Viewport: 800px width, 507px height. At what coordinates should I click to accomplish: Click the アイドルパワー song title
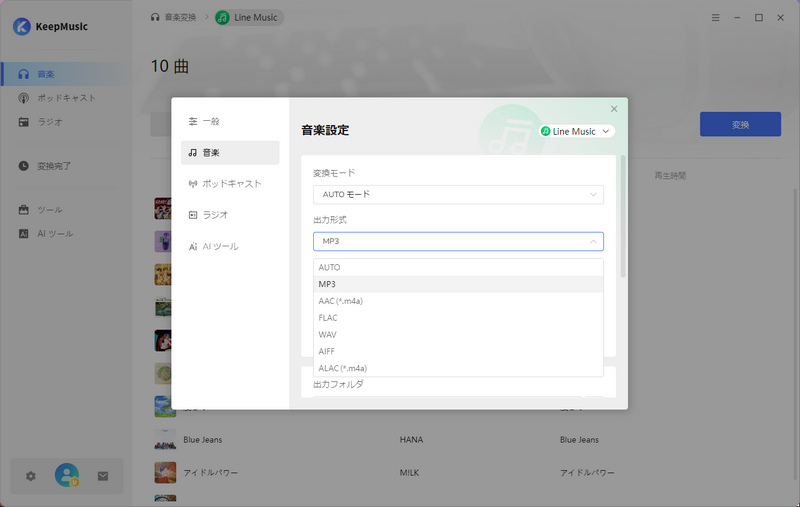211,473
